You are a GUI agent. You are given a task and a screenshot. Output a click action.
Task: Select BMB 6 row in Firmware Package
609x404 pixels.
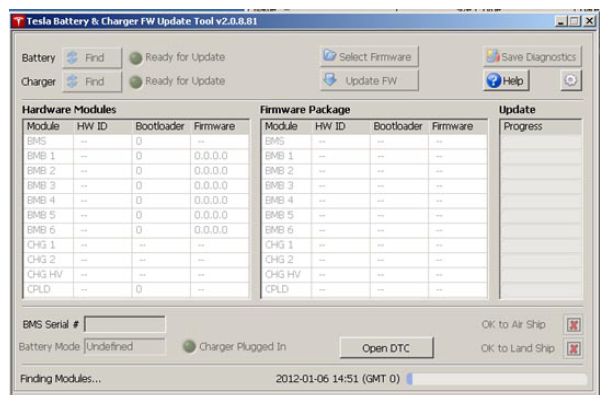374,230
